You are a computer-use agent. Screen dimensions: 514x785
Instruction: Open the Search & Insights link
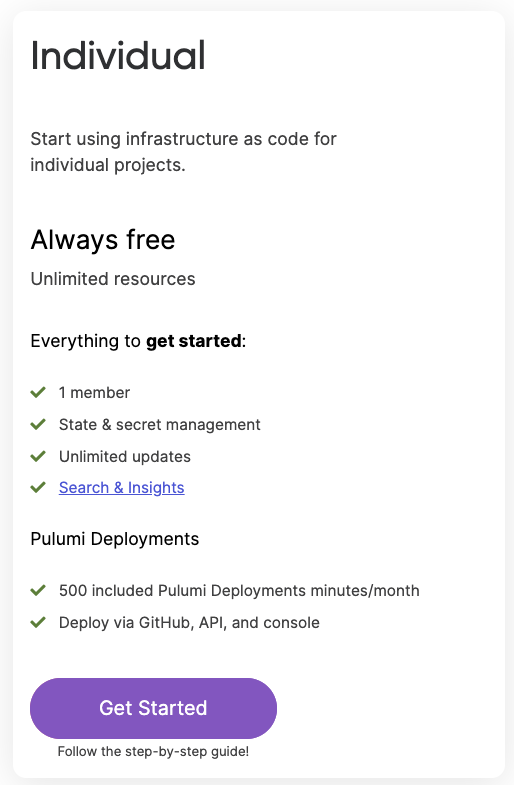122,487
